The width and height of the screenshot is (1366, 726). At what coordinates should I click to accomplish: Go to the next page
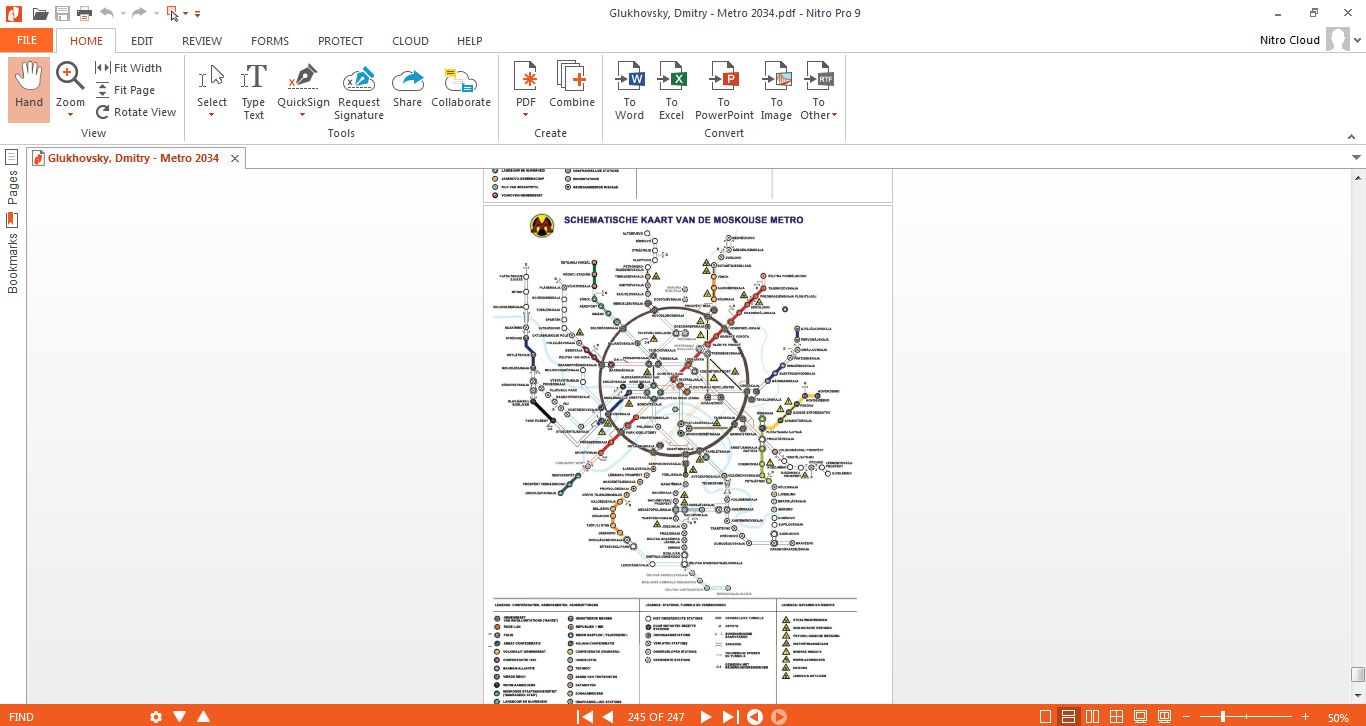(x=705, y=717)
